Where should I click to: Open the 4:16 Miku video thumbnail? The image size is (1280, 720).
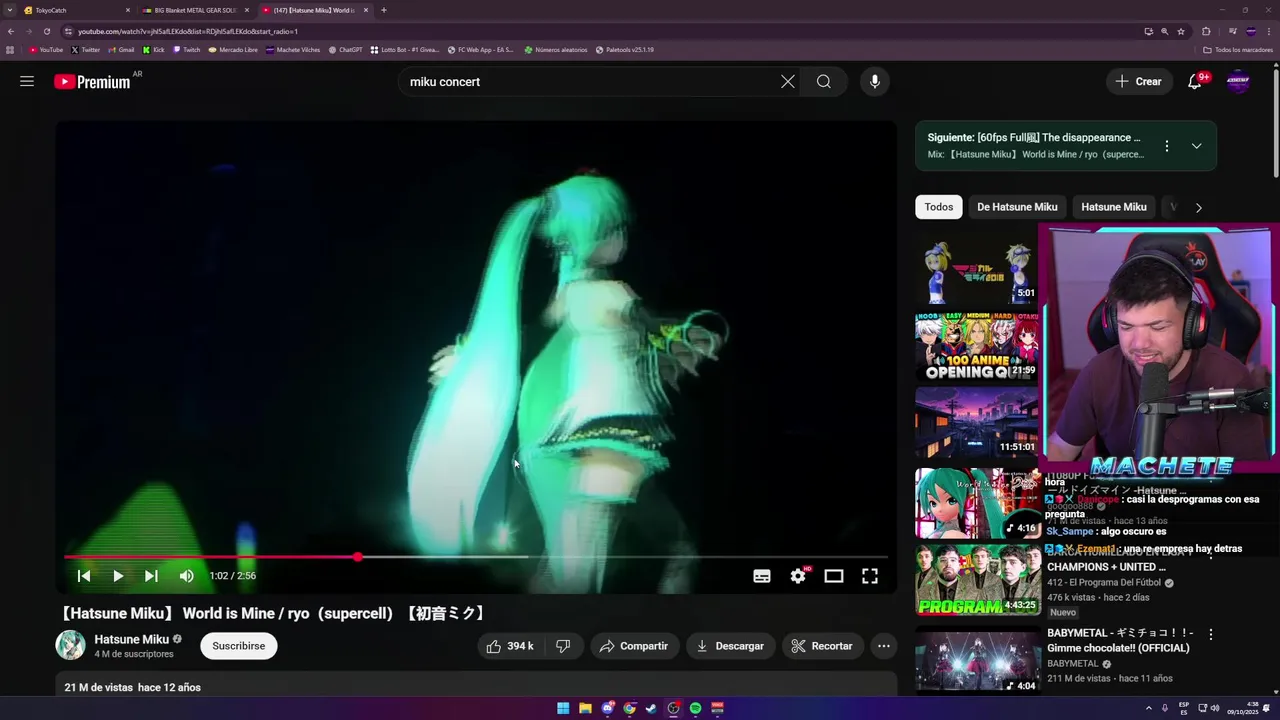tap(977, 504)
